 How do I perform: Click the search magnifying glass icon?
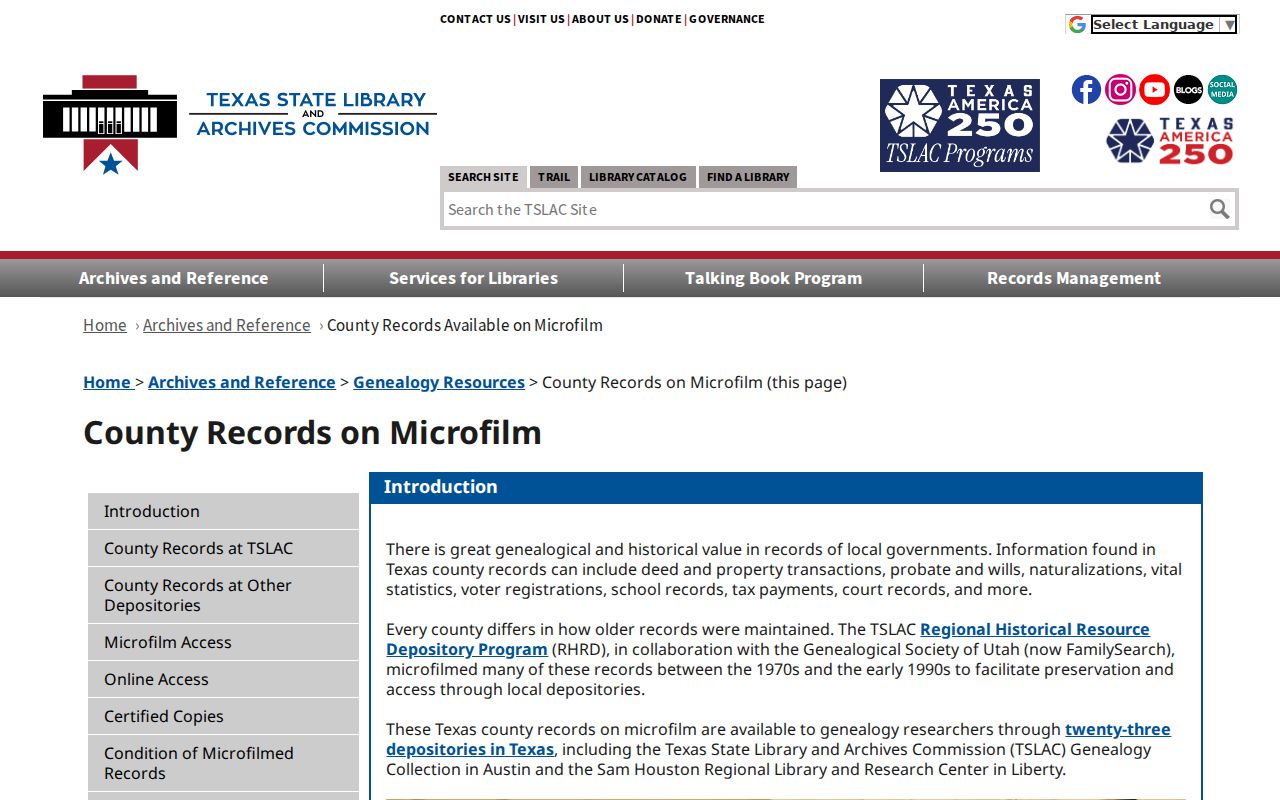[x=1219, y=209]
